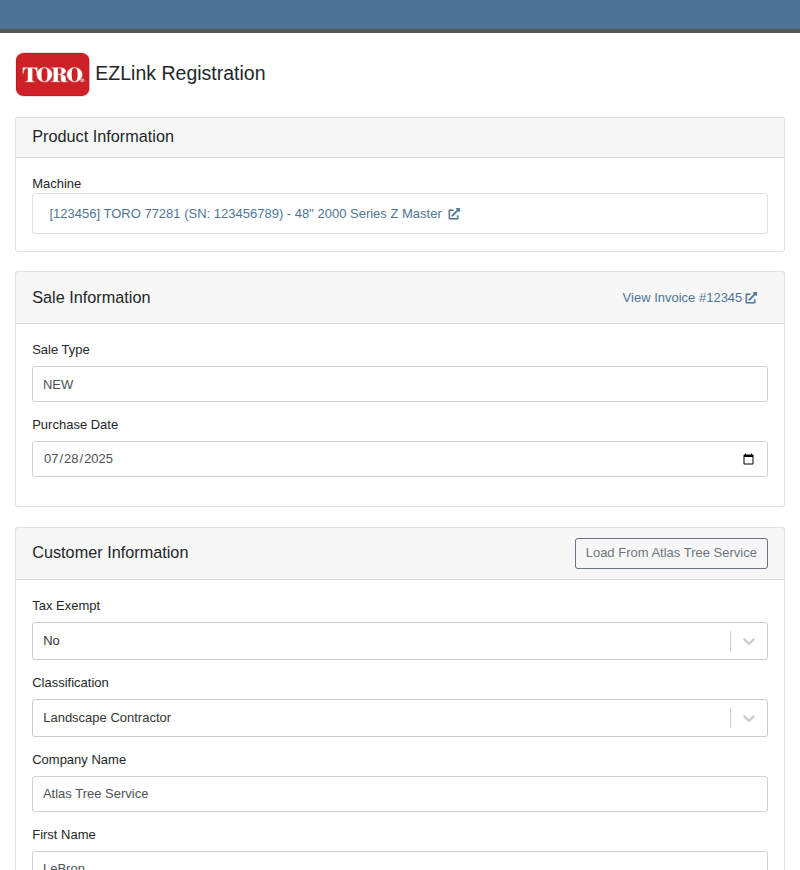Screen dimensions: 800x870
Task: Click the Tax Exempt label
Action: coord(66,605)
